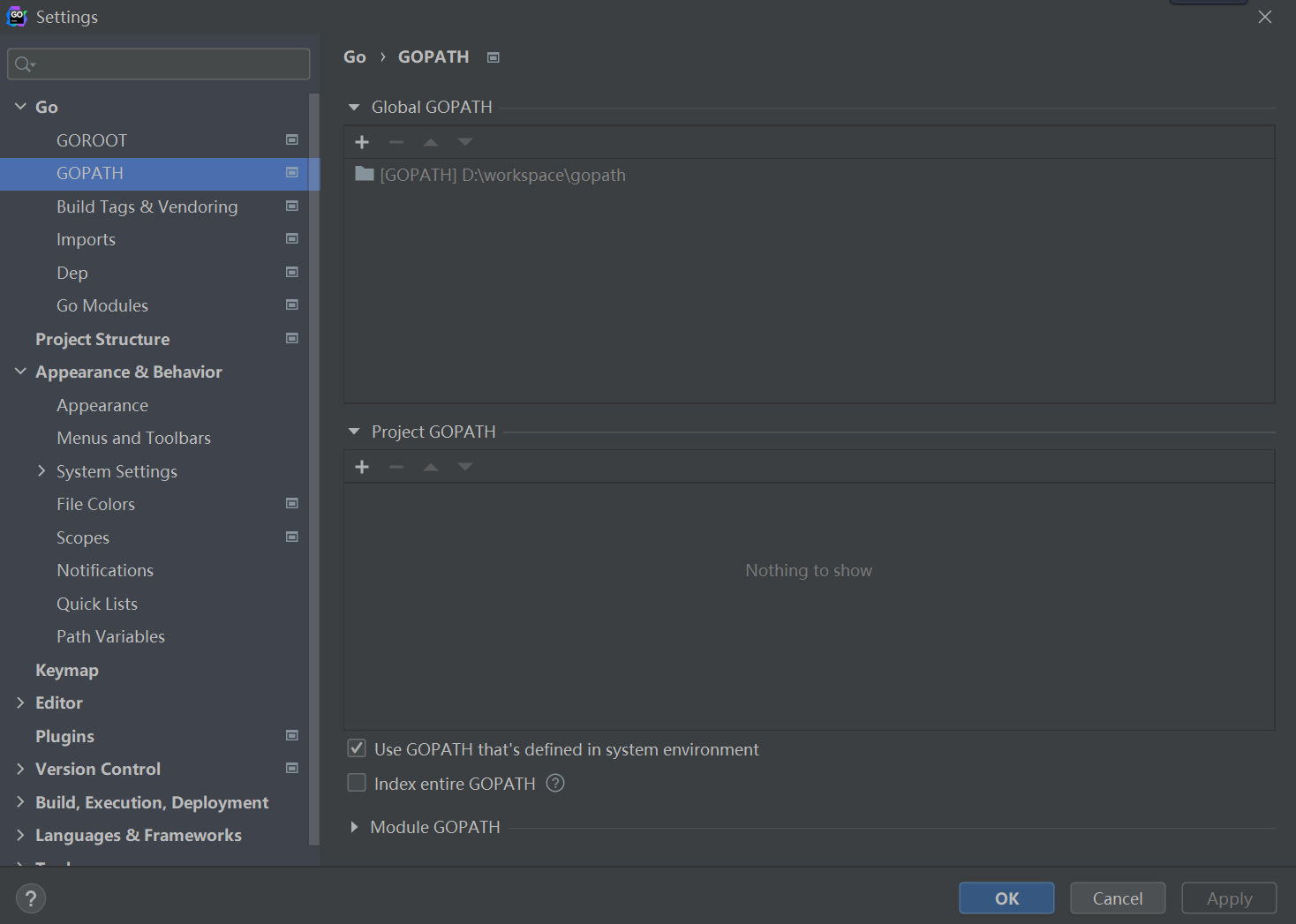Select the [GOPATH] D:\workspace\gopath entry
This screenshot has width=1296, height=924.
[502, 175]
